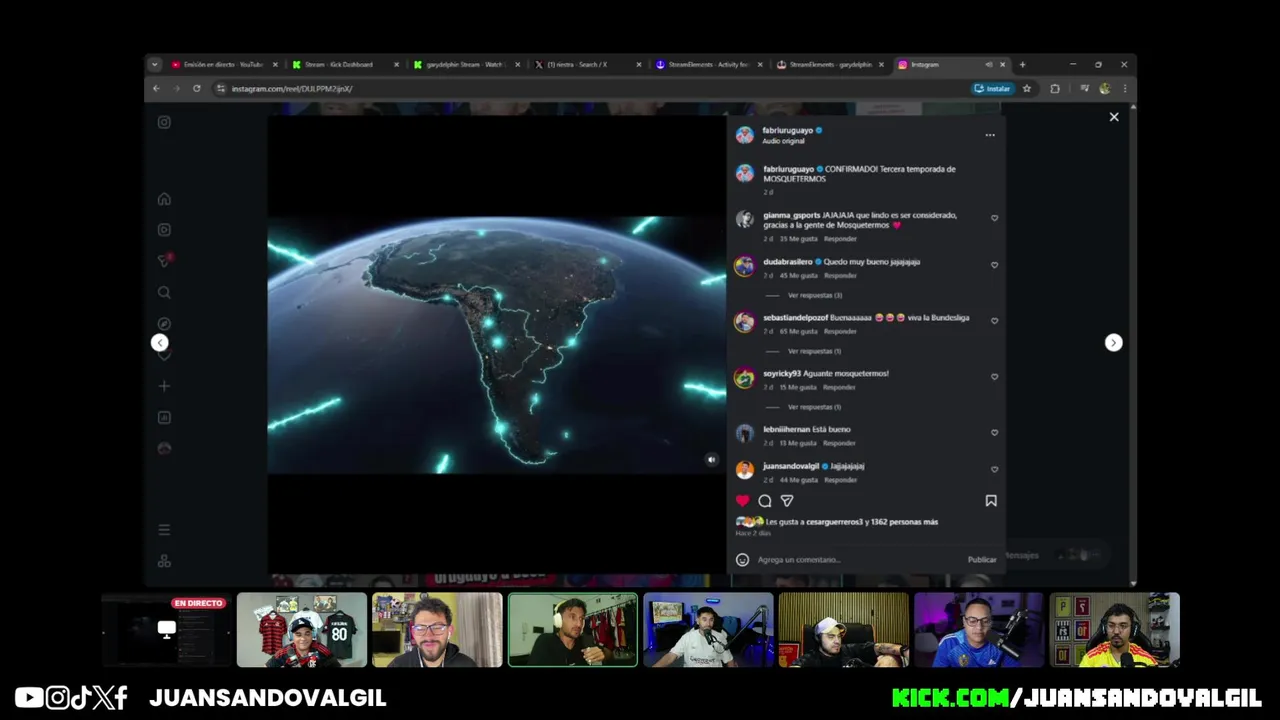Open the emoji picker in the comment box
1280x720 pixels.
742,560
